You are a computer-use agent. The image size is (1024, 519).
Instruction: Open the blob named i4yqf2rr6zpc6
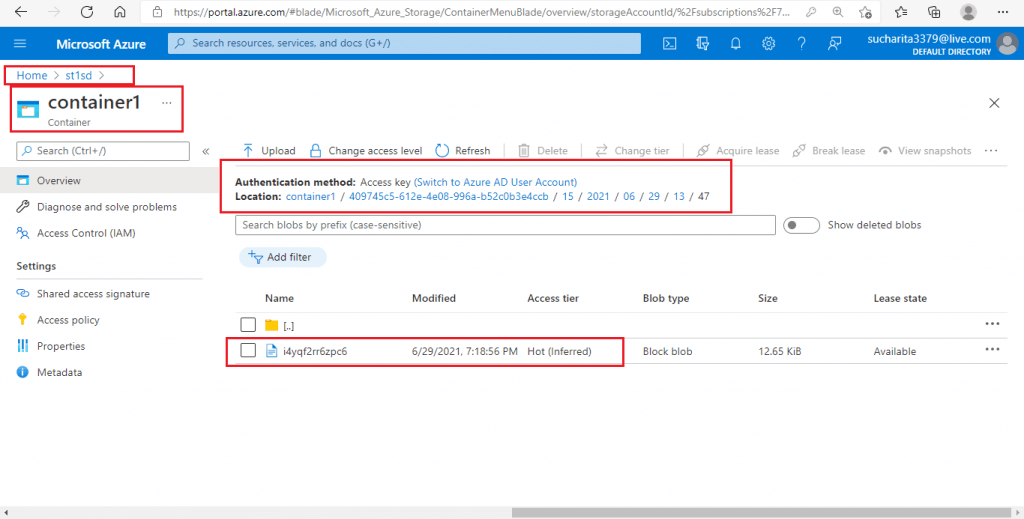pos(315,351)
